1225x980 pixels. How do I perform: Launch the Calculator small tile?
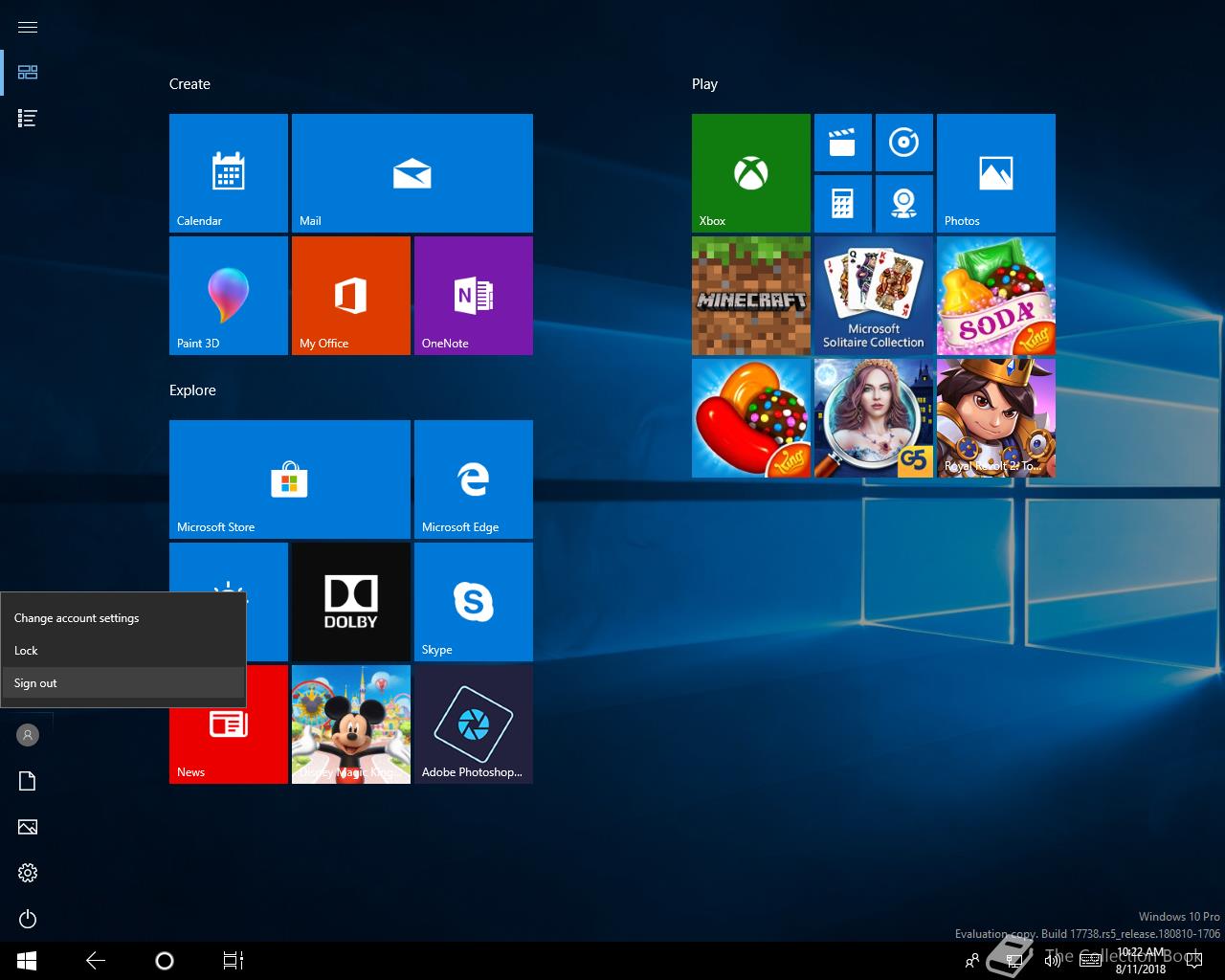click(x=843, y=204)
